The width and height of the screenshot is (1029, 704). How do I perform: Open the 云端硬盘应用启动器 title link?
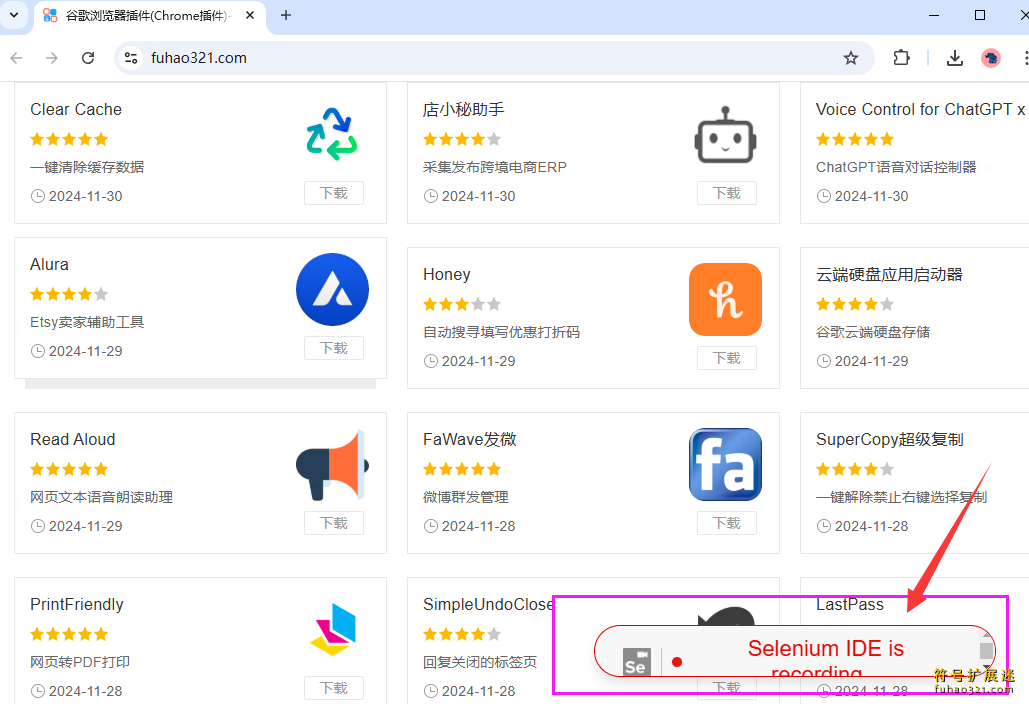889,274
